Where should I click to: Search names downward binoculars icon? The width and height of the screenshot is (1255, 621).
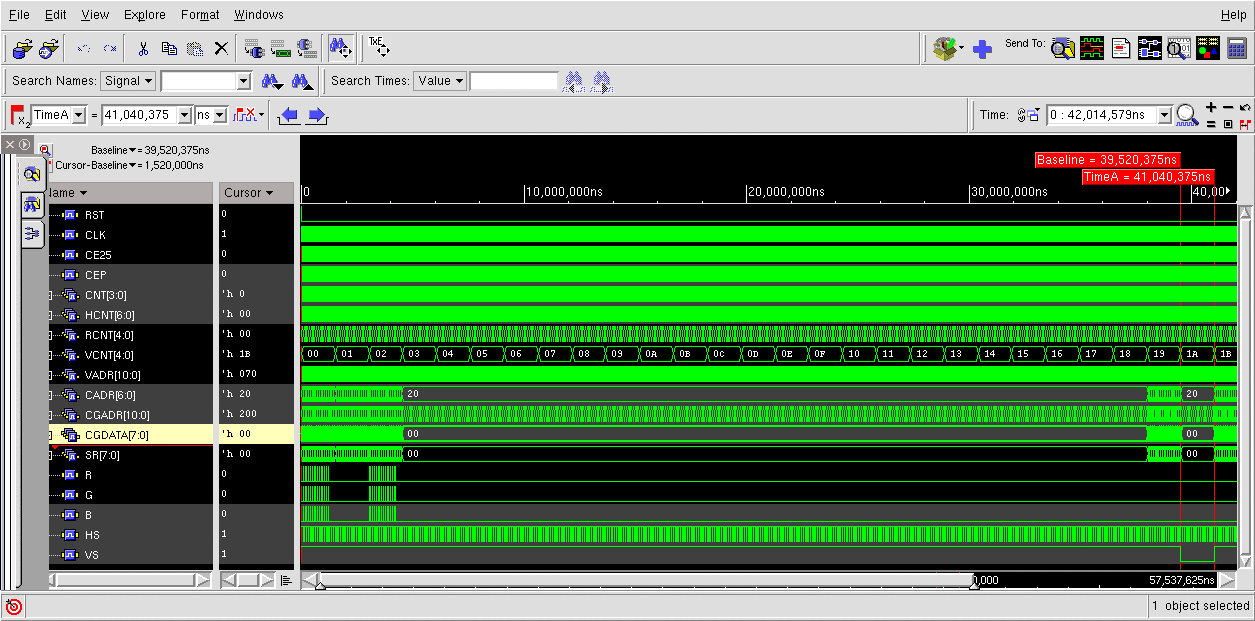point(271,81)
